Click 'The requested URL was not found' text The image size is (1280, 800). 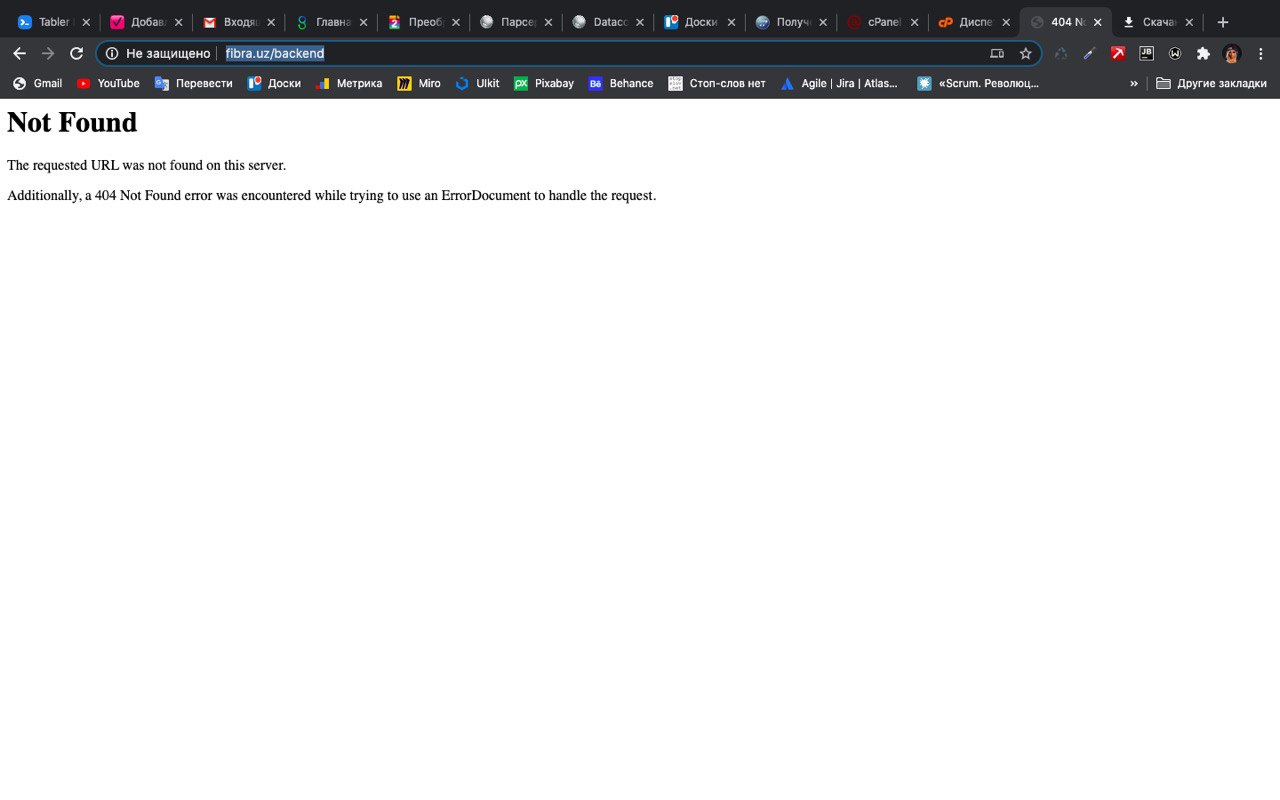pos(146,165)
